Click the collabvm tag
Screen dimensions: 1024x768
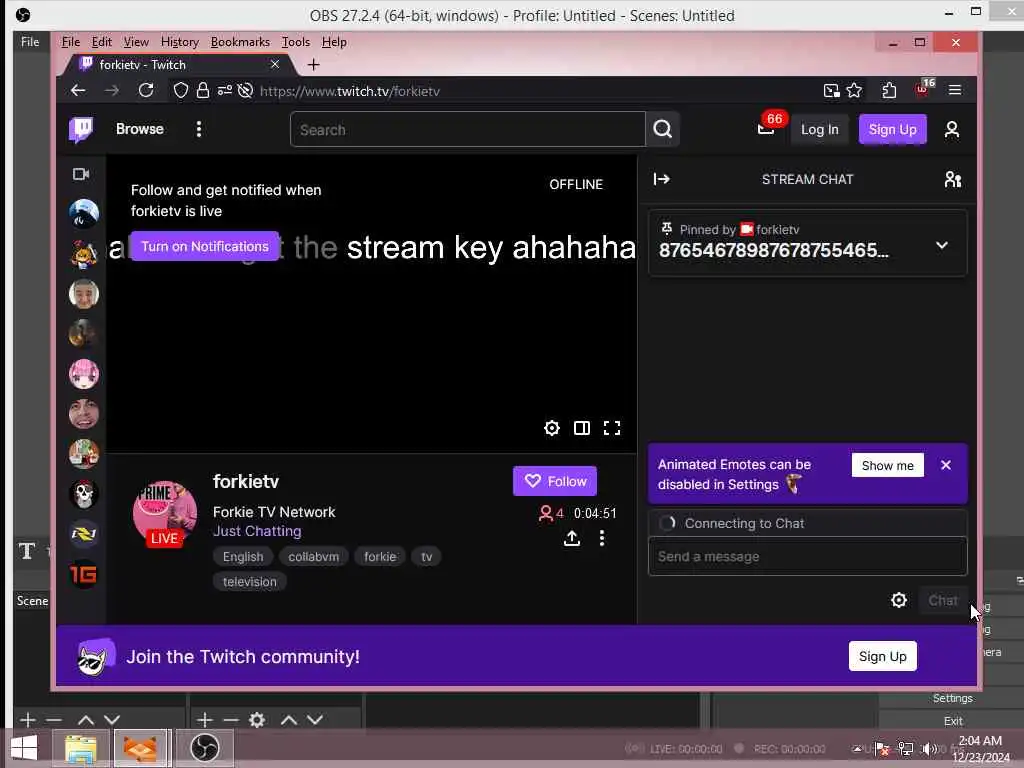[x=313, y=556]
